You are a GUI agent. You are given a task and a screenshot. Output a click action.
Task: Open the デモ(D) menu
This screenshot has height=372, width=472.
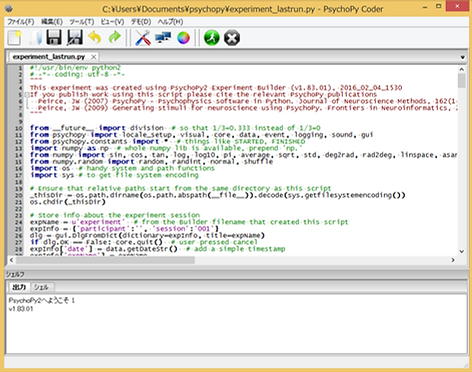pos(141,22)
